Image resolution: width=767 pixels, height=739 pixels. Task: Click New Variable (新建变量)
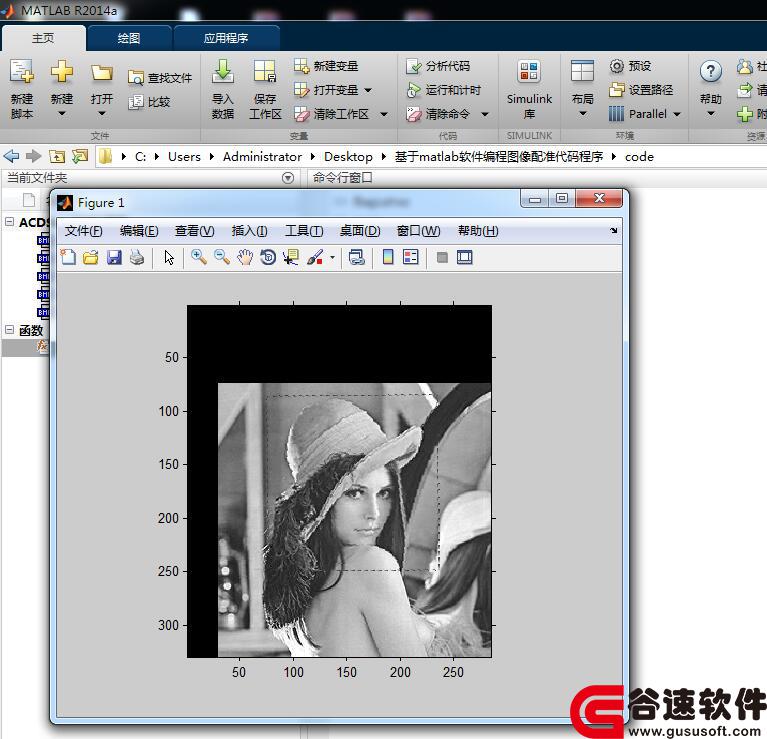(x=326, y=66)
